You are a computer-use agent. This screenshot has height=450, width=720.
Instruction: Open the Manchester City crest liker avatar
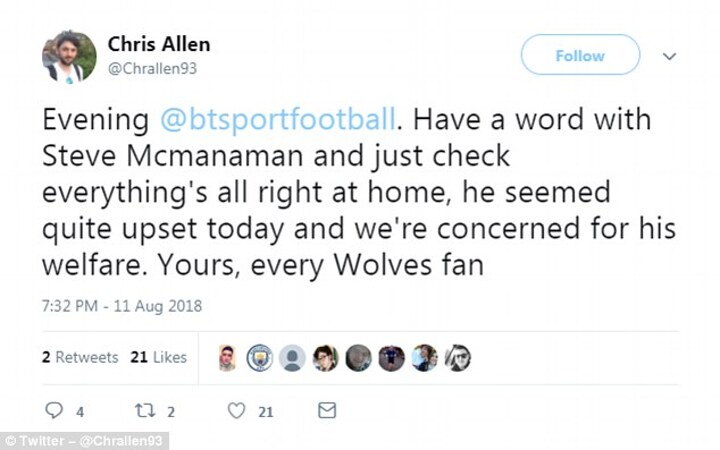(260, 358)
